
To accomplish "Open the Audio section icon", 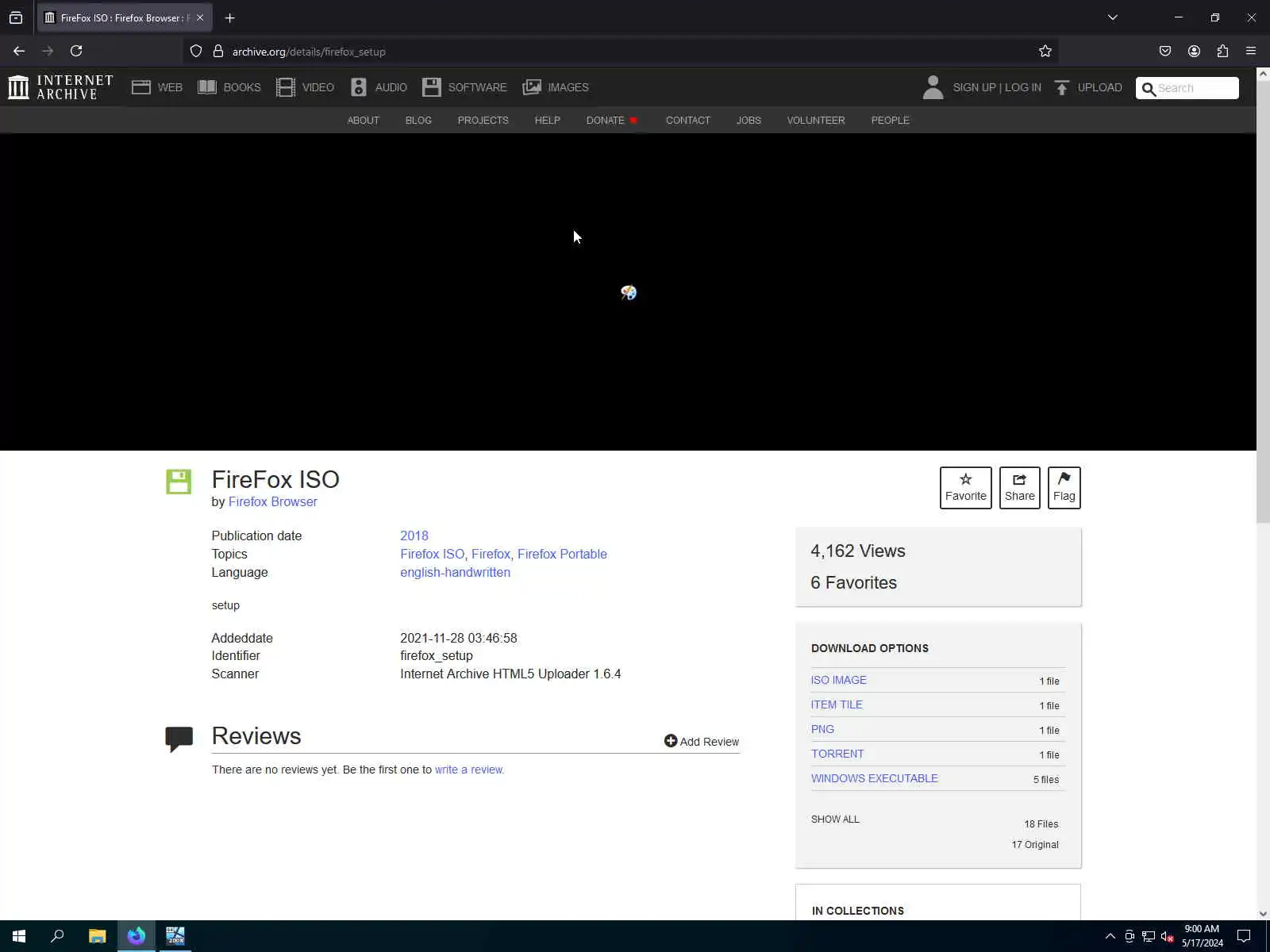I will tap(359, 87).
